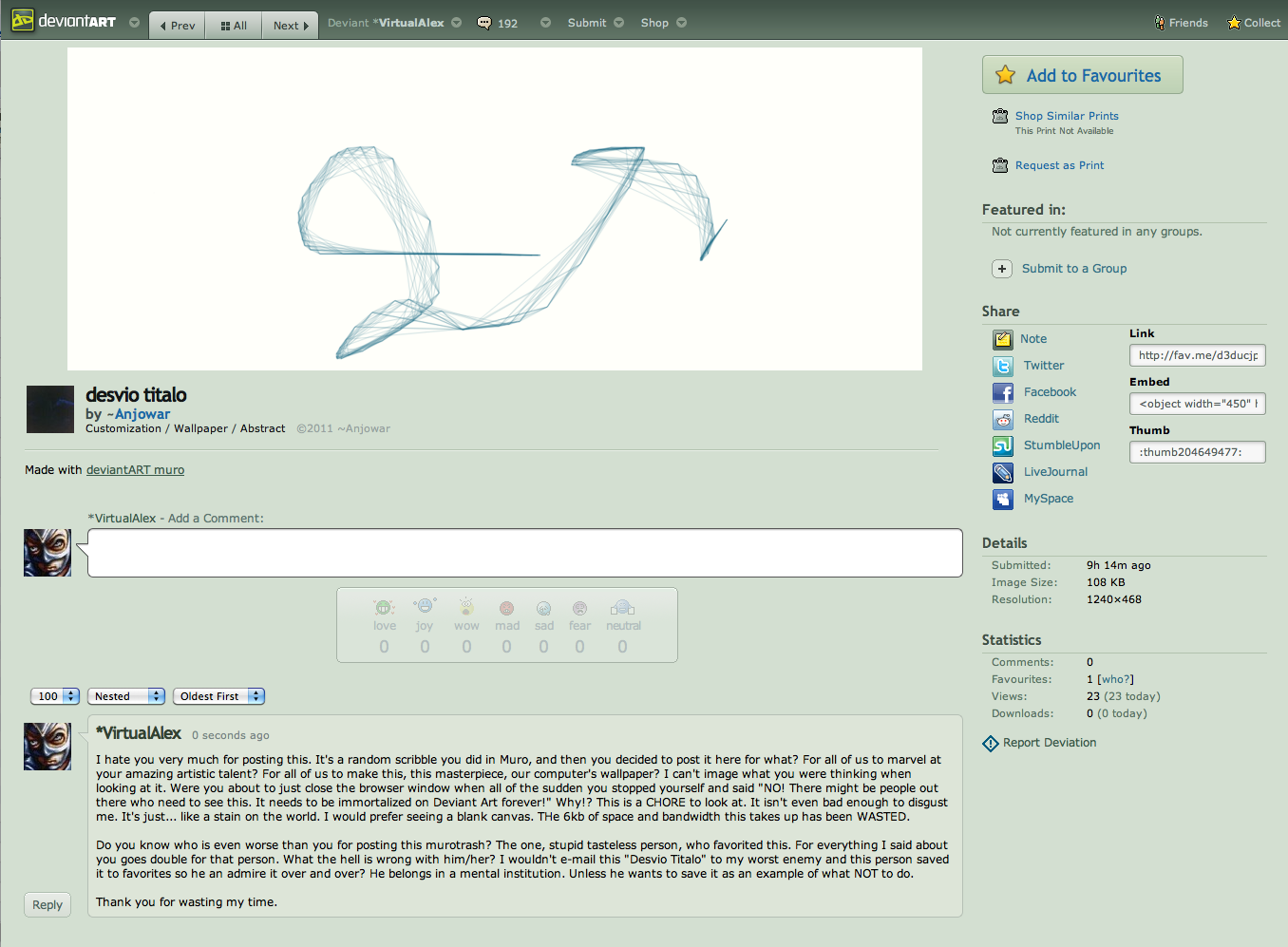1288x947 pixels.
Task: Click the MySpace share icon
Action: [1003, 499]
